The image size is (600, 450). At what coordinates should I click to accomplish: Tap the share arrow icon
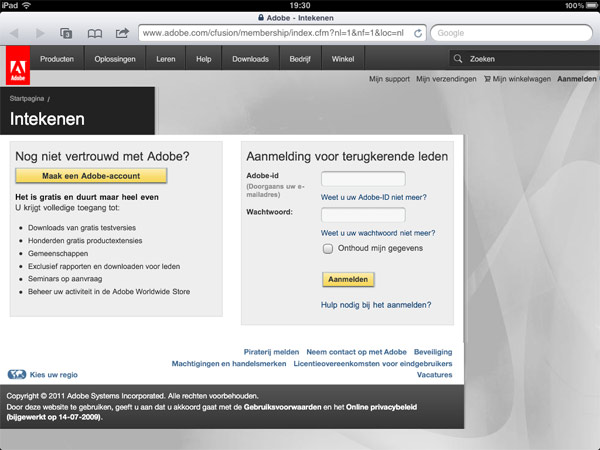tap(122, 33)
